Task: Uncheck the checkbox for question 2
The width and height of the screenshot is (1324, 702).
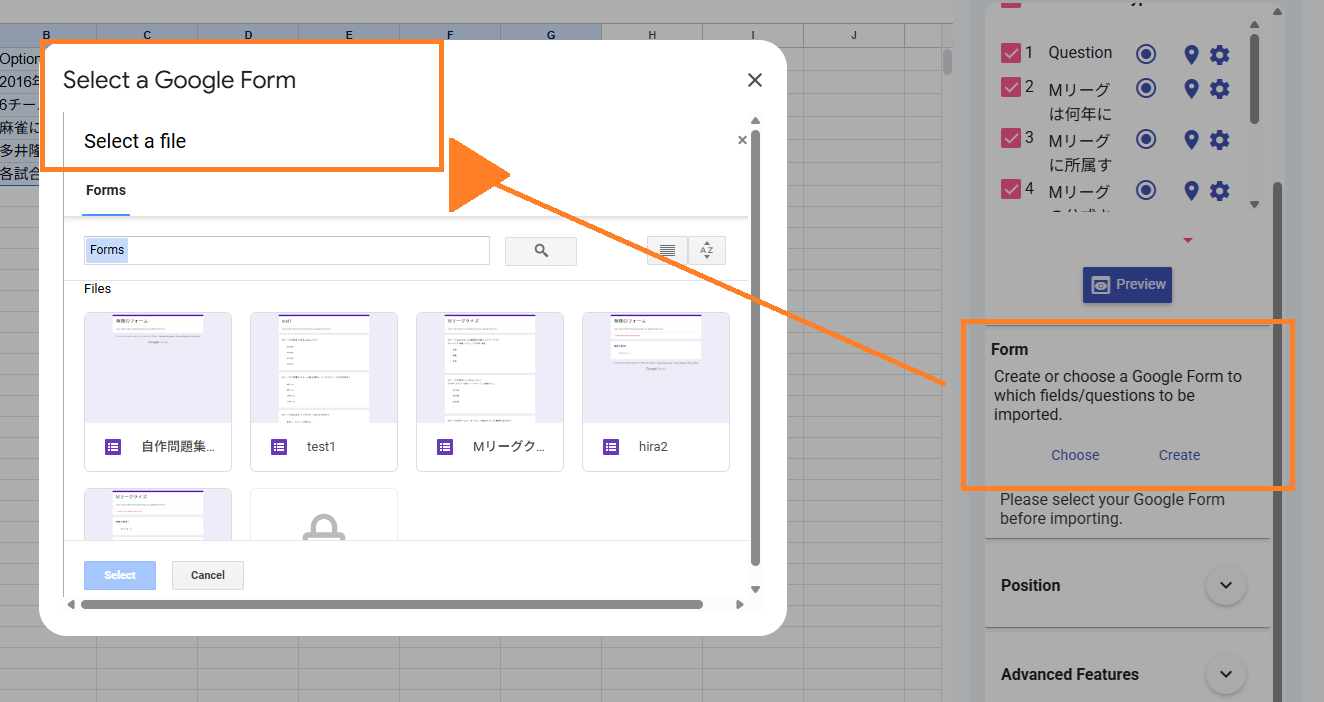Action: click(1011, 87)
